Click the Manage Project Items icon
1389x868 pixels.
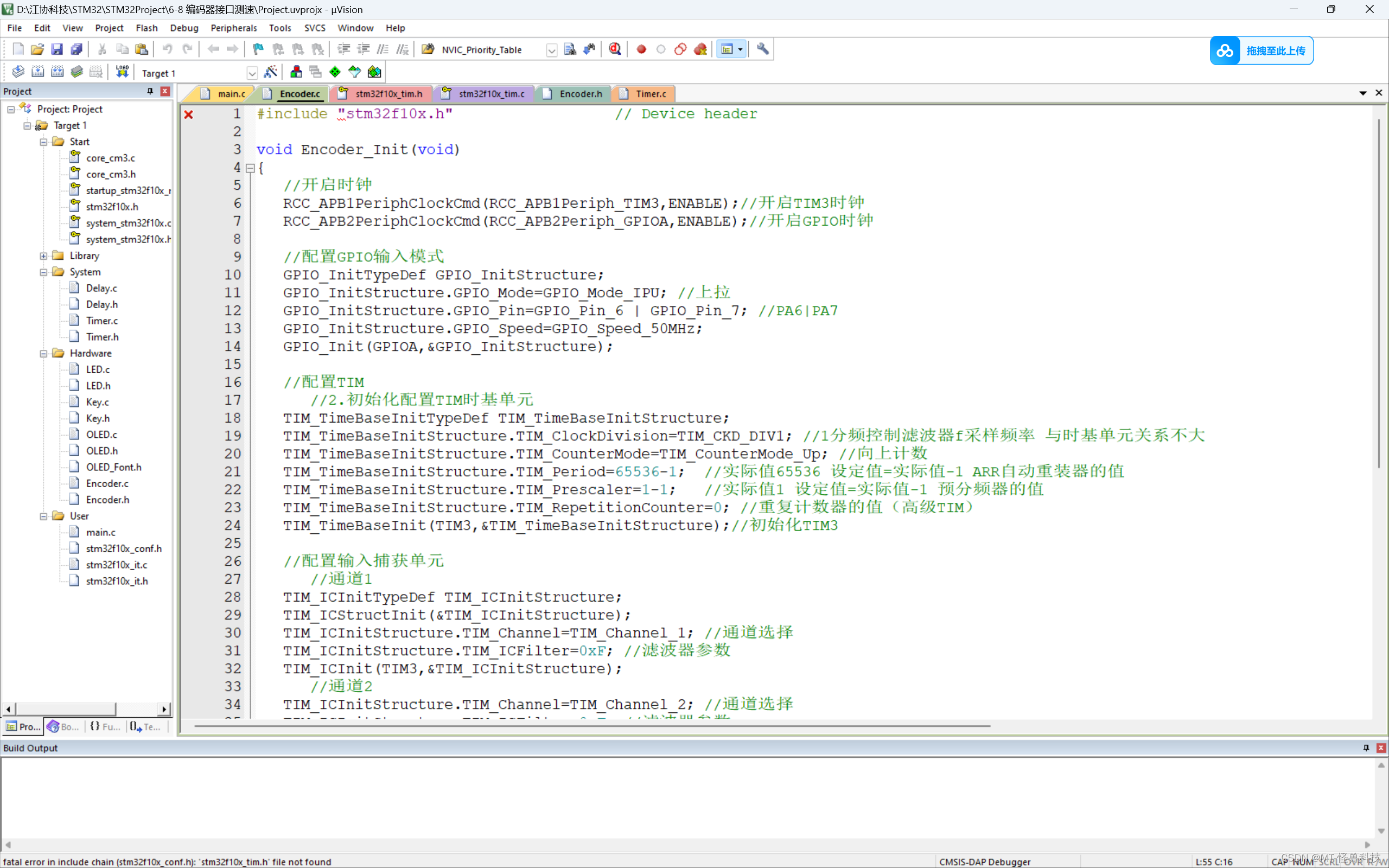[x=296, y=72]
